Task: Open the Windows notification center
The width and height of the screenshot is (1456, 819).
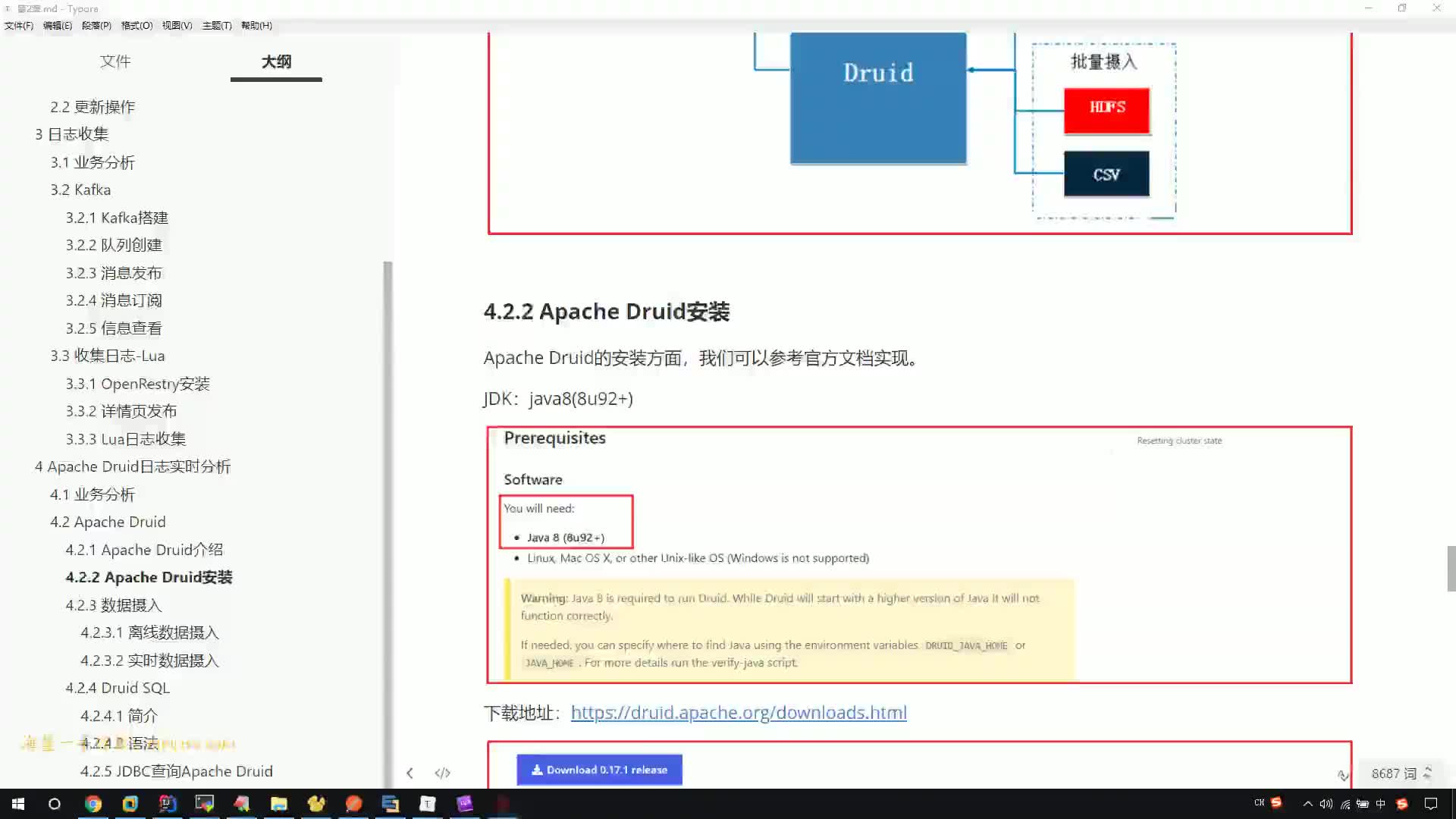Action: coord(1431,804)
